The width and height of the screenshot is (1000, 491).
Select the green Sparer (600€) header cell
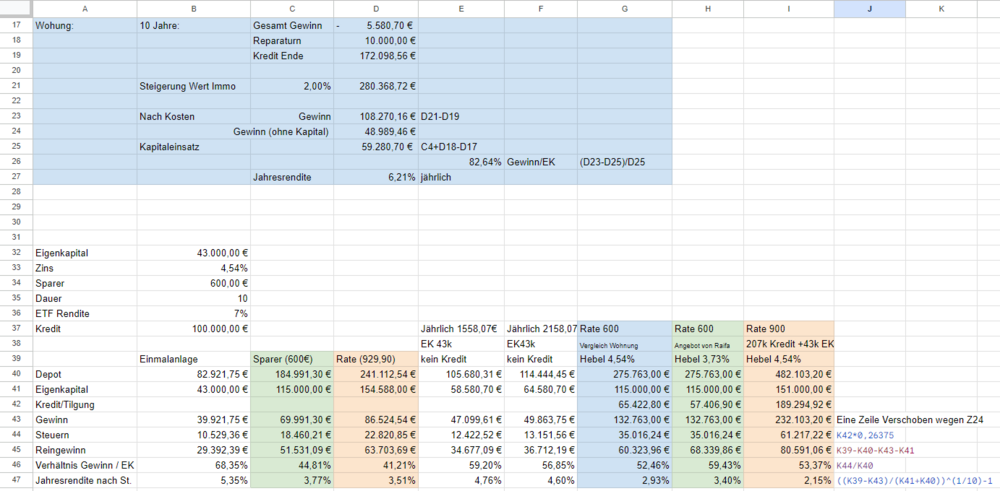click(x=292, y=359)
